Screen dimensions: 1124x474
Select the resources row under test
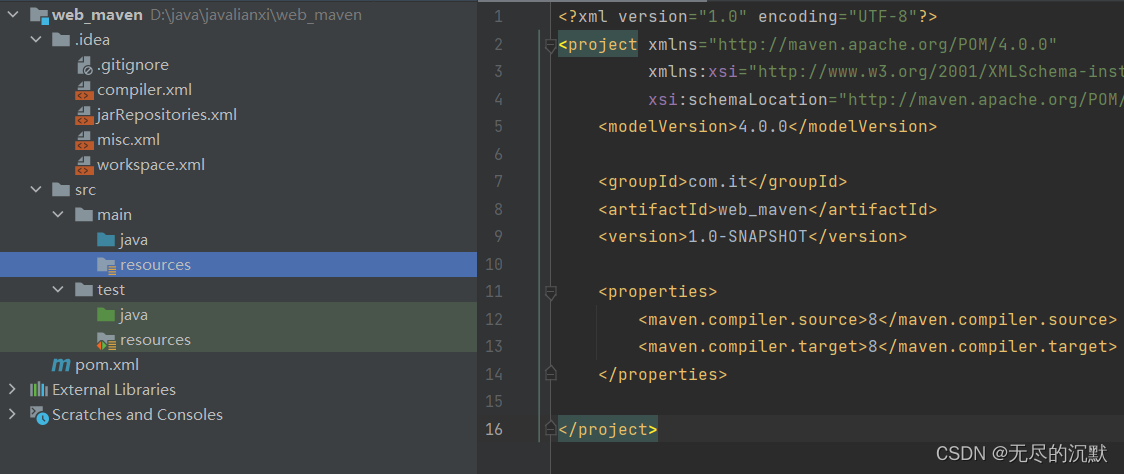[238, 340]
